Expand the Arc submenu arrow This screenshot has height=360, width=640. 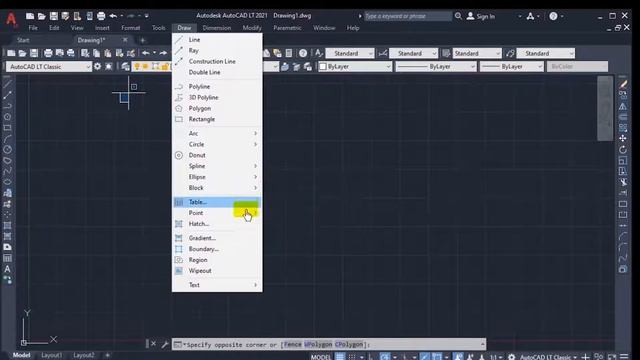[256, 133]
